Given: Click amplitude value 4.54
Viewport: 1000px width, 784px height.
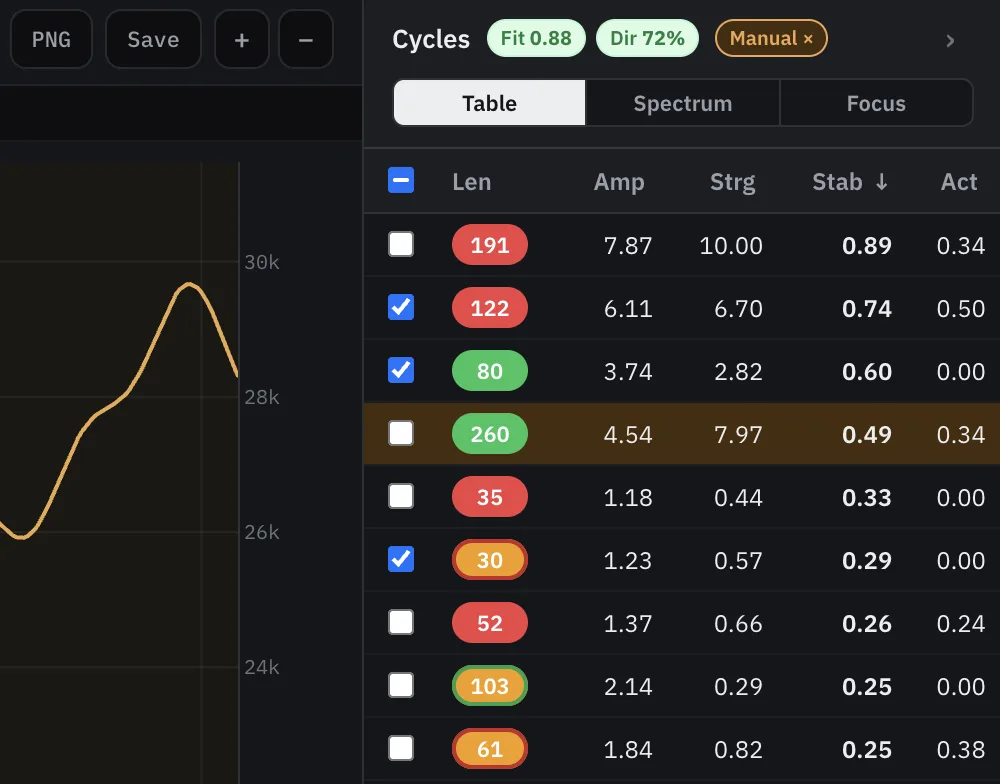Looking at the screenshot, I should [x=628, y=434].
